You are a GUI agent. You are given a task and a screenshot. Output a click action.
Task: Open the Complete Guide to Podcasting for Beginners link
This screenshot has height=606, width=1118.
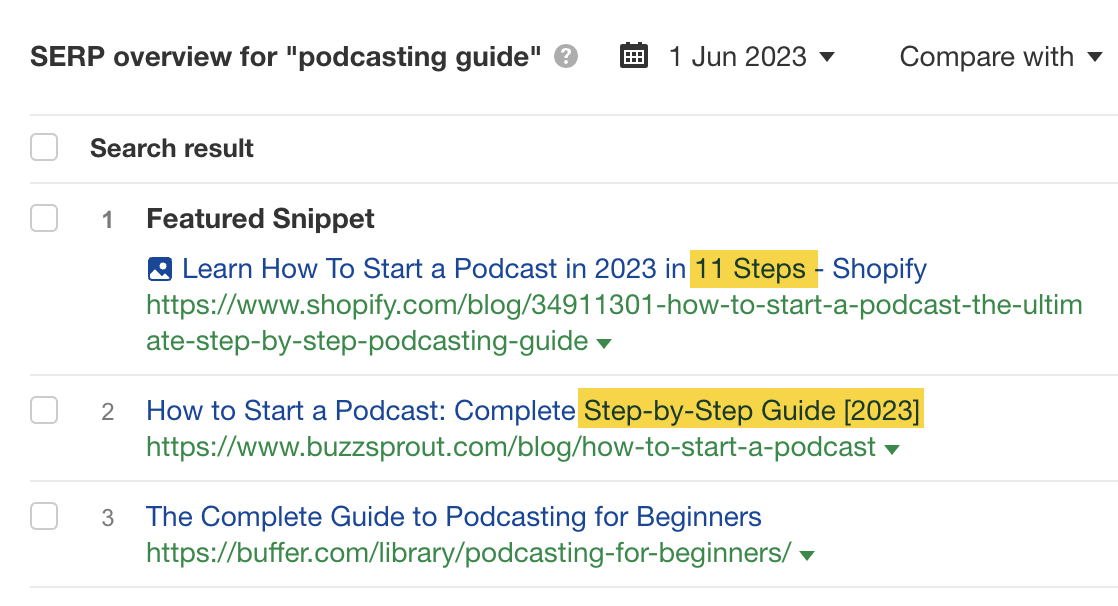click(452, 516)
